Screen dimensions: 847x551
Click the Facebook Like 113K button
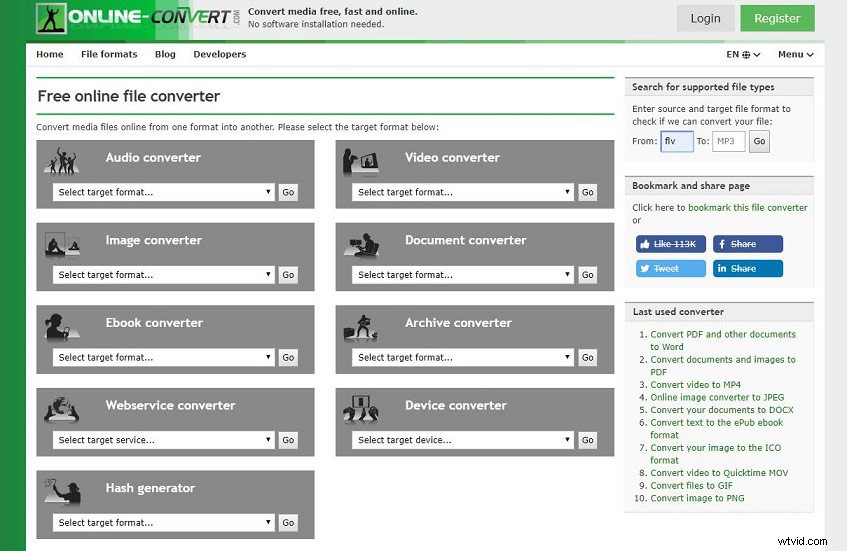670,244
